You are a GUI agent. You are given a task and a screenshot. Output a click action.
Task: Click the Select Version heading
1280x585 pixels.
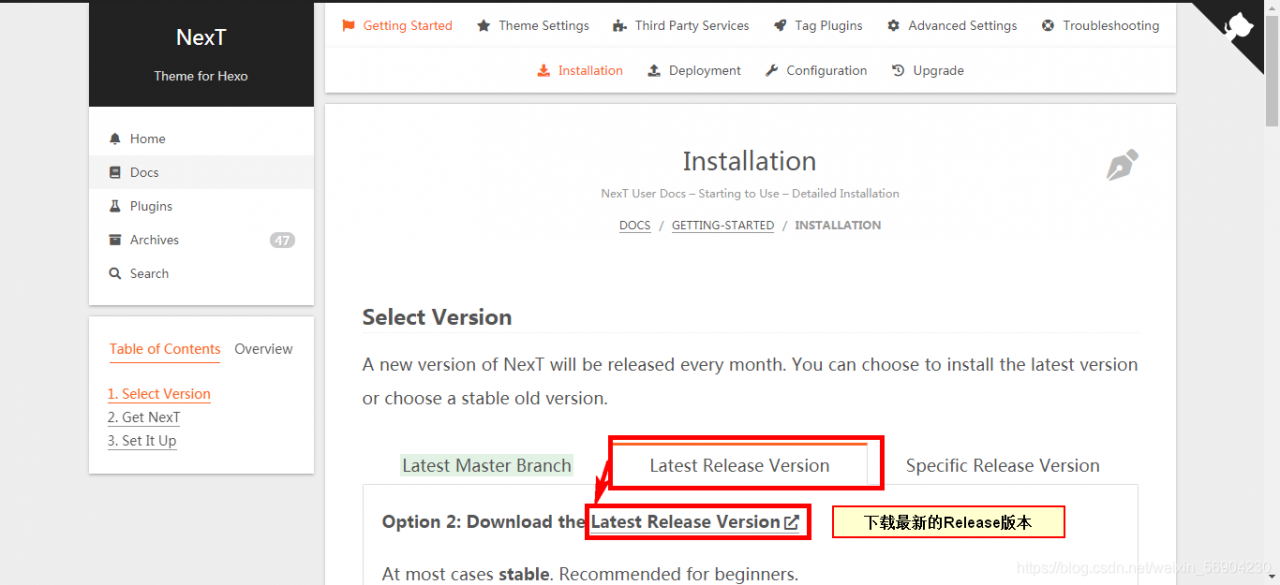pos(437,317)
